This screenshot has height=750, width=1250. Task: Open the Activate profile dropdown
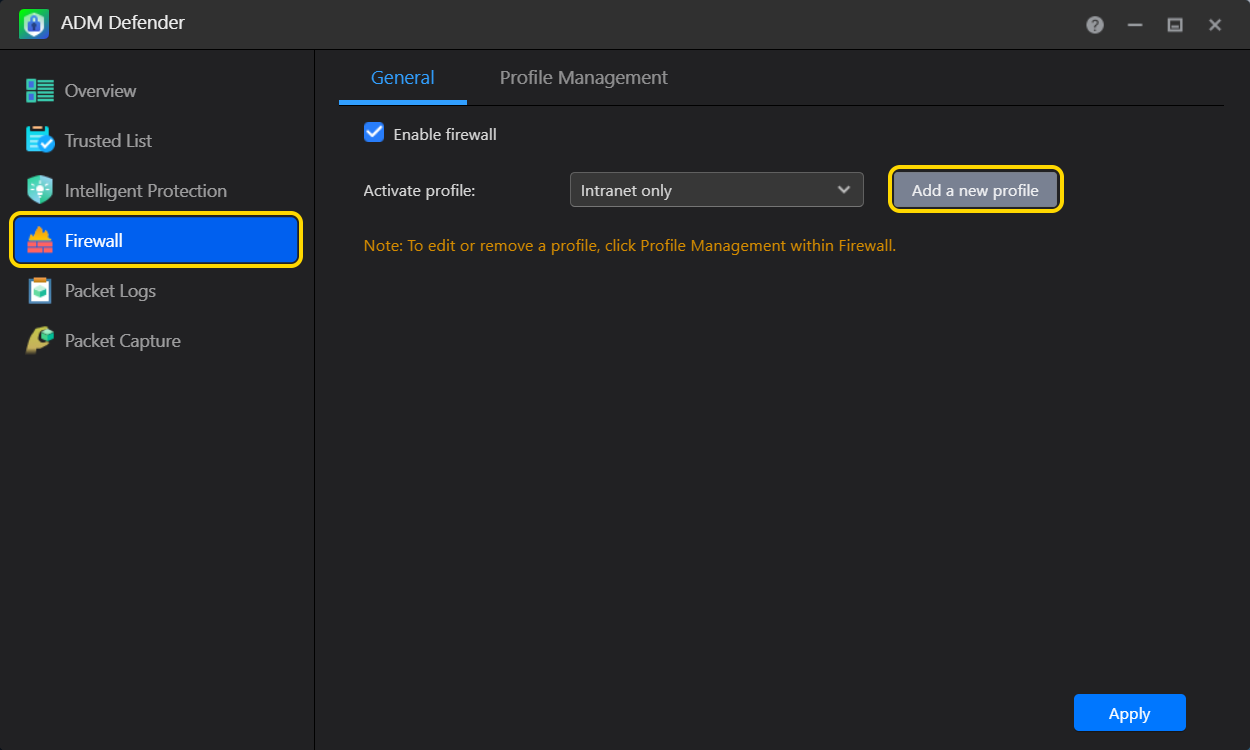[x=717, y=190]
